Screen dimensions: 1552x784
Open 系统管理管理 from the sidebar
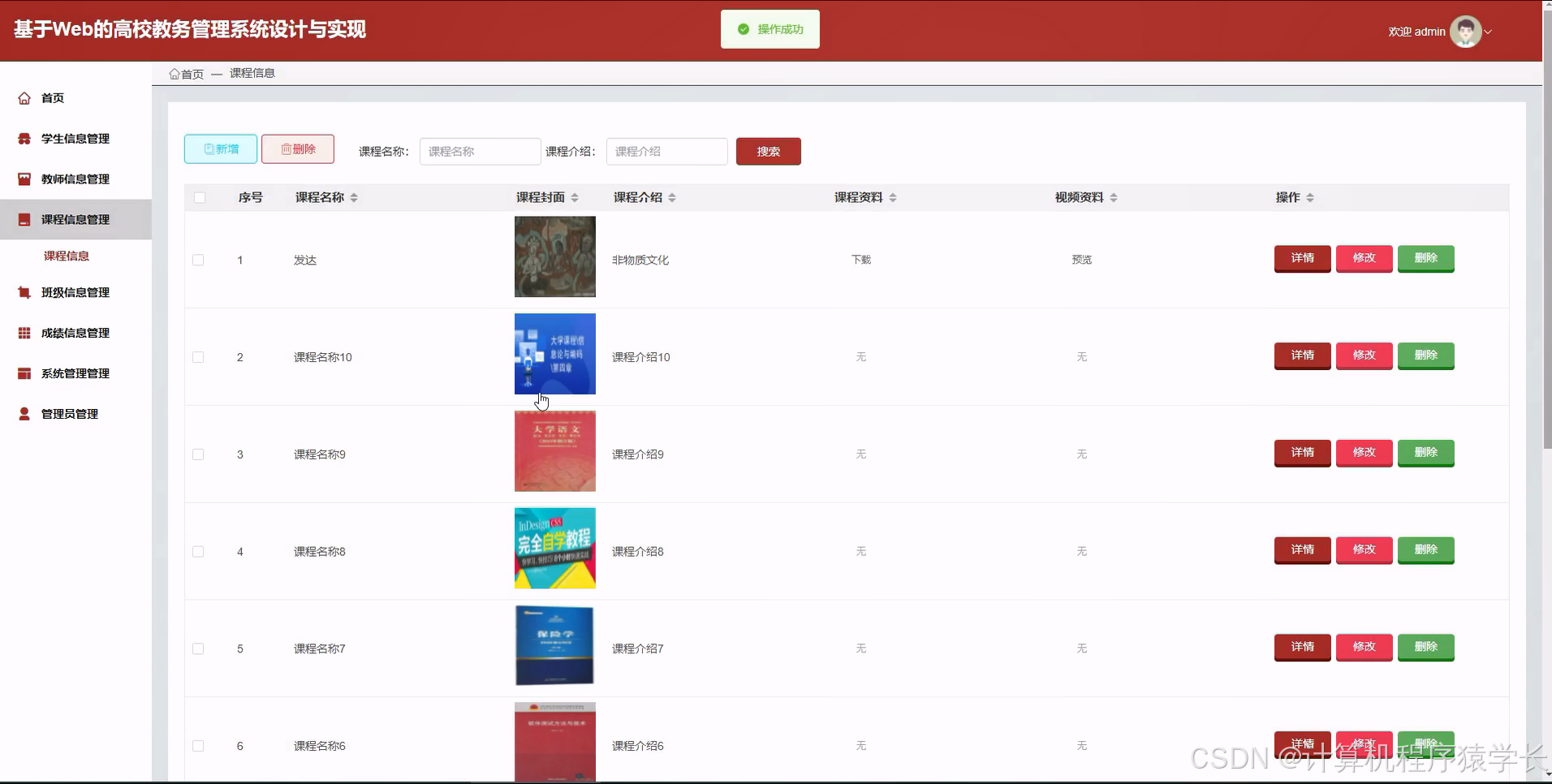[24, 373]
